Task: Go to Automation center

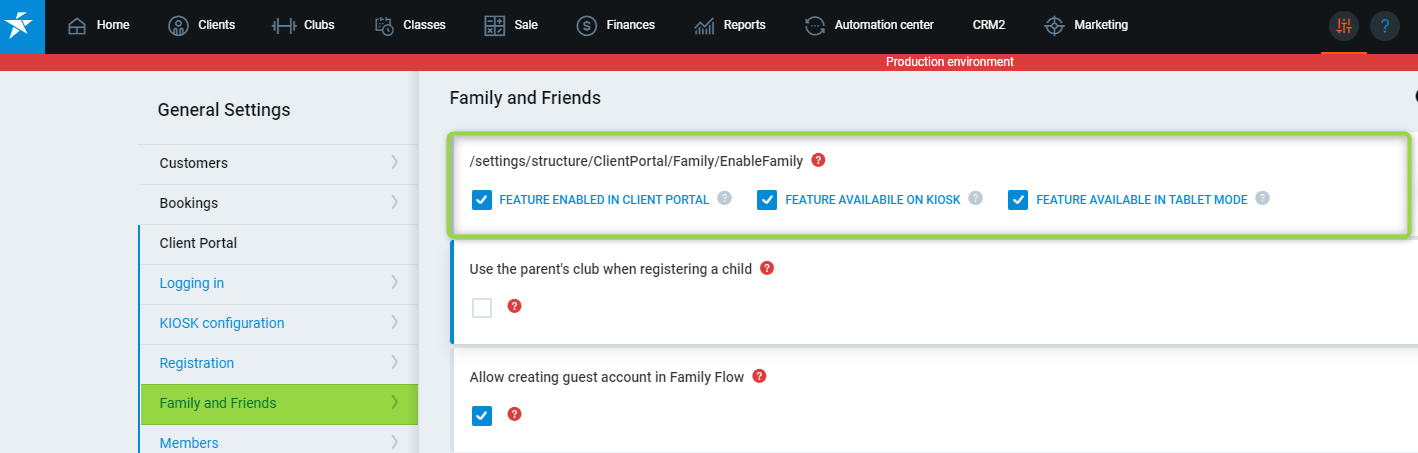Action: click(869, 25)
